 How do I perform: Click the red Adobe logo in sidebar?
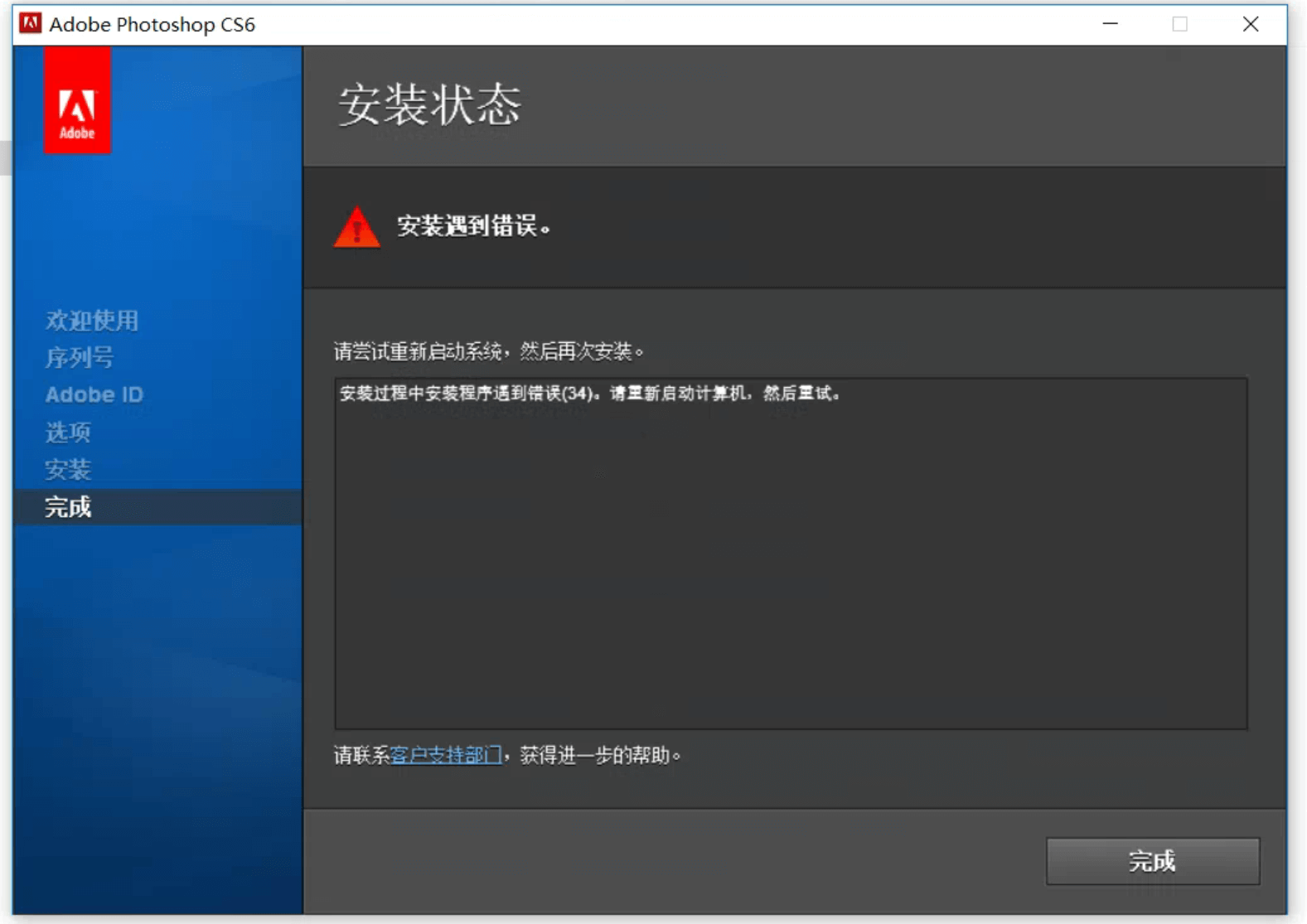pos(77,100)
